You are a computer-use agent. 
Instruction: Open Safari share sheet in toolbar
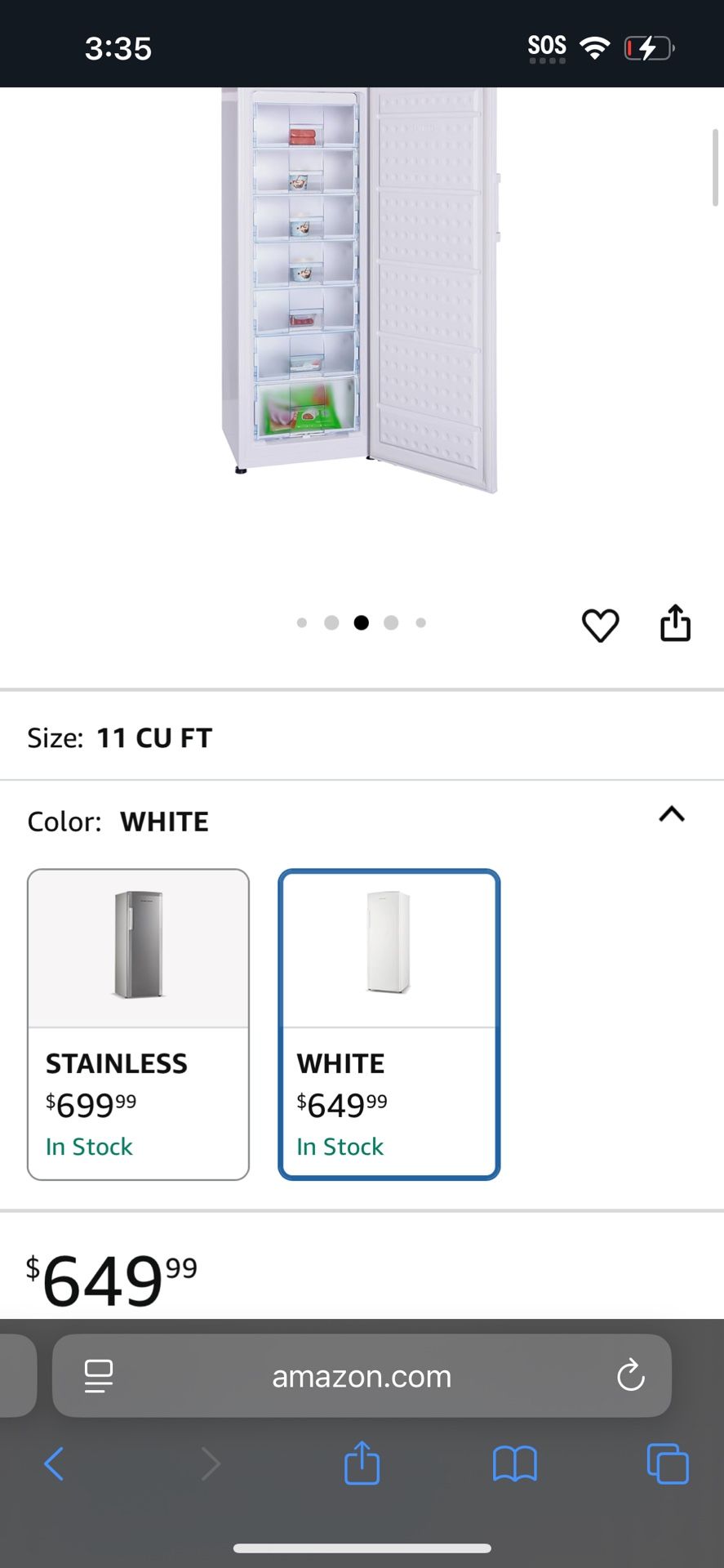tap(362, 1463)
